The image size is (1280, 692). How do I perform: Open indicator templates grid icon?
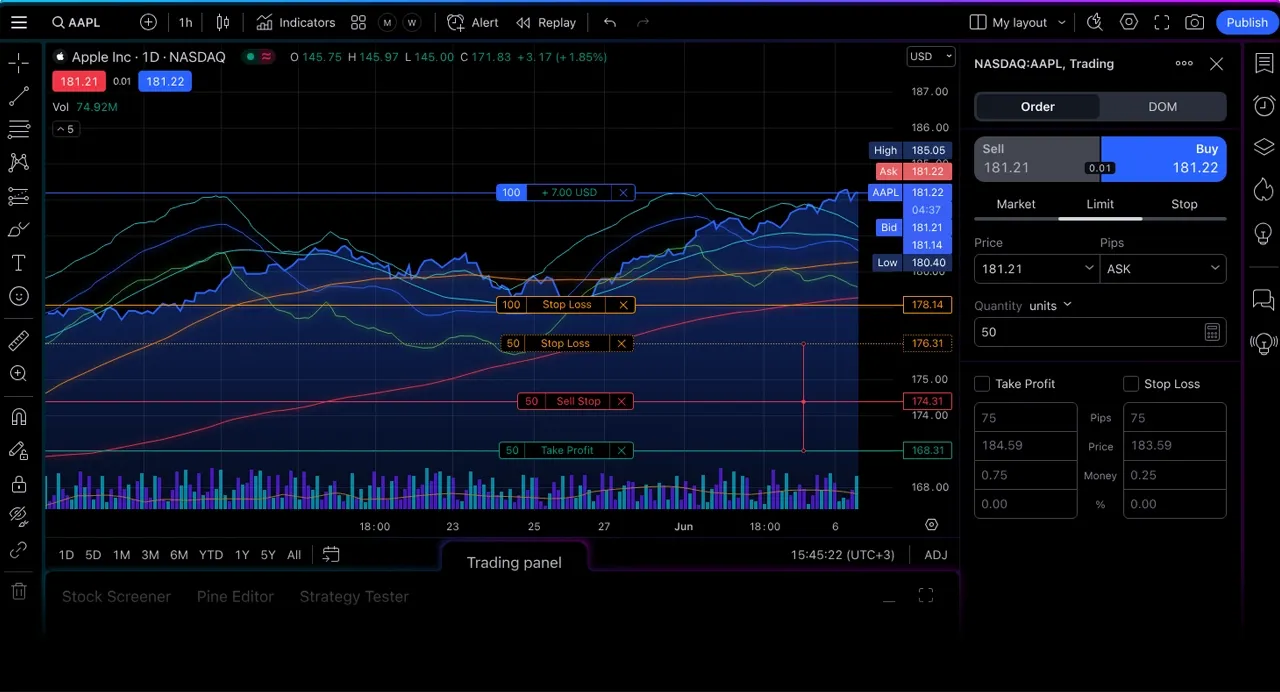[x=359, y=22]
